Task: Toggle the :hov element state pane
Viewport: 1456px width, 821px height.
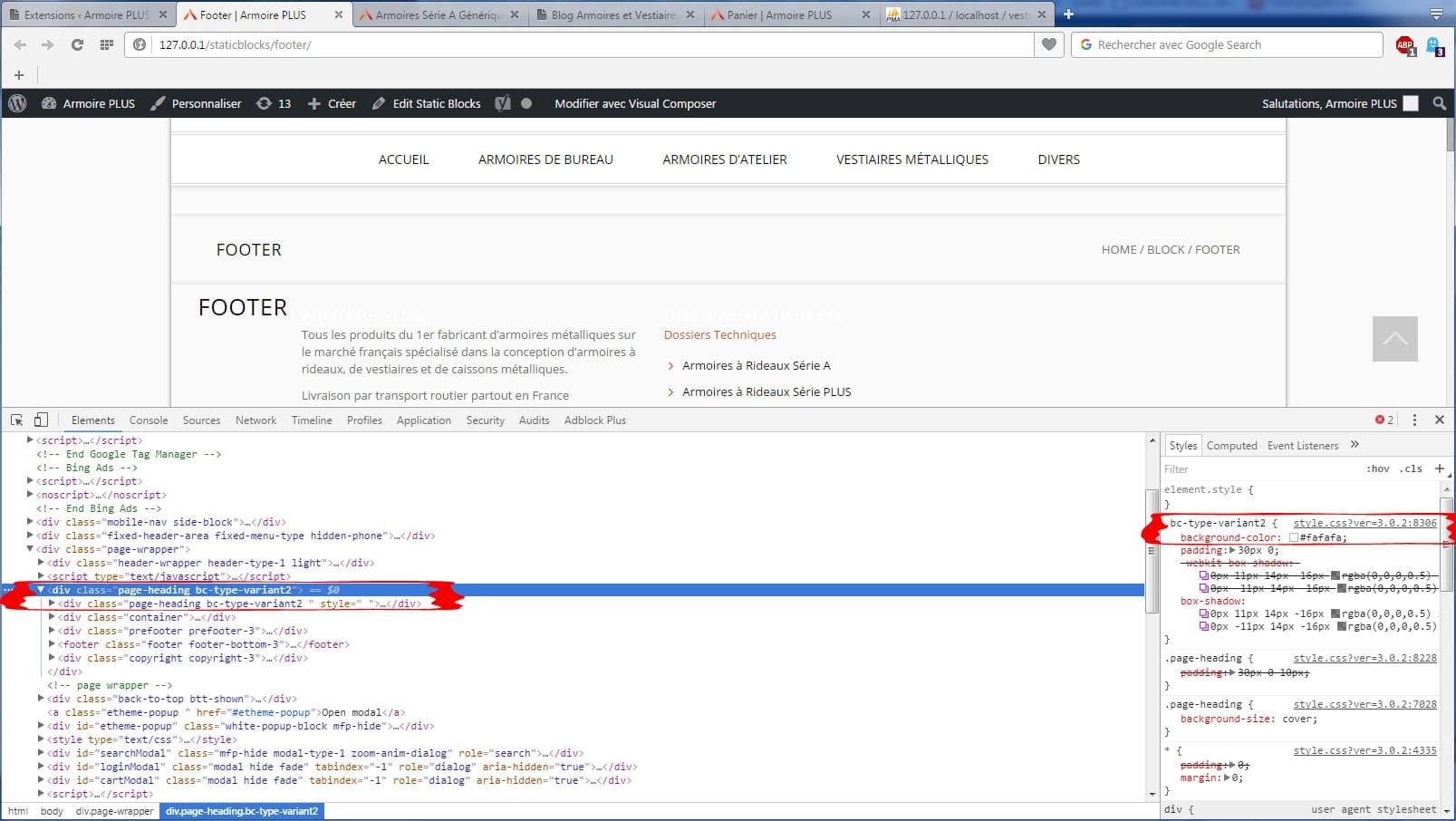Action: (x=1377, y=468)
